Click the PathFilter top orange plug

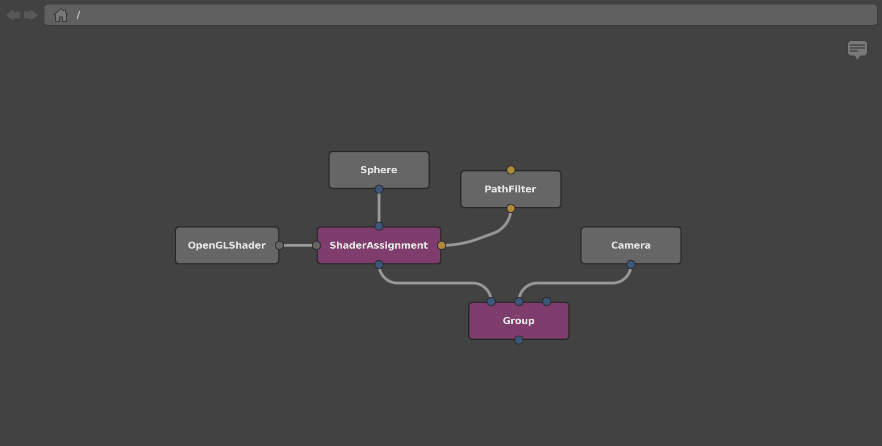(x=511, y=170)
